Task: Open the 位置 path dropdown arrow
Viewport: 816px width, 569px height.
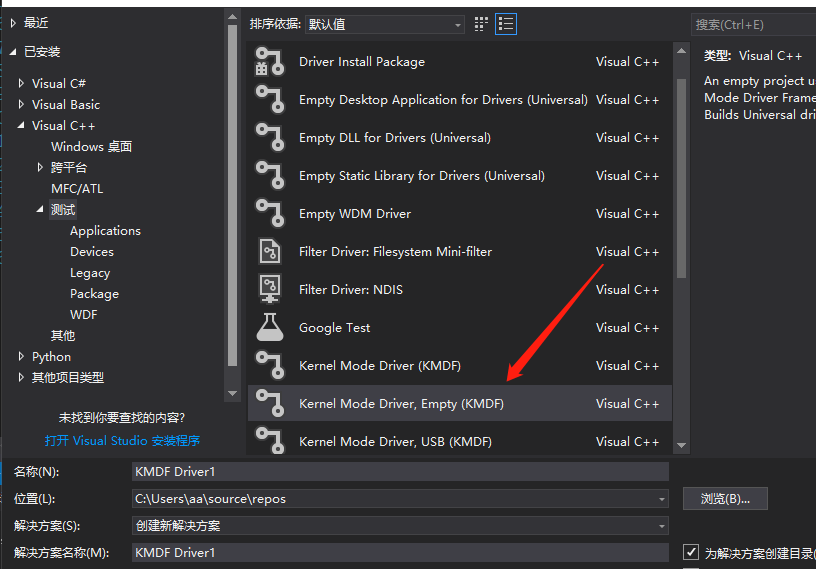Action: pyautogui.click(x=661, y=499)
